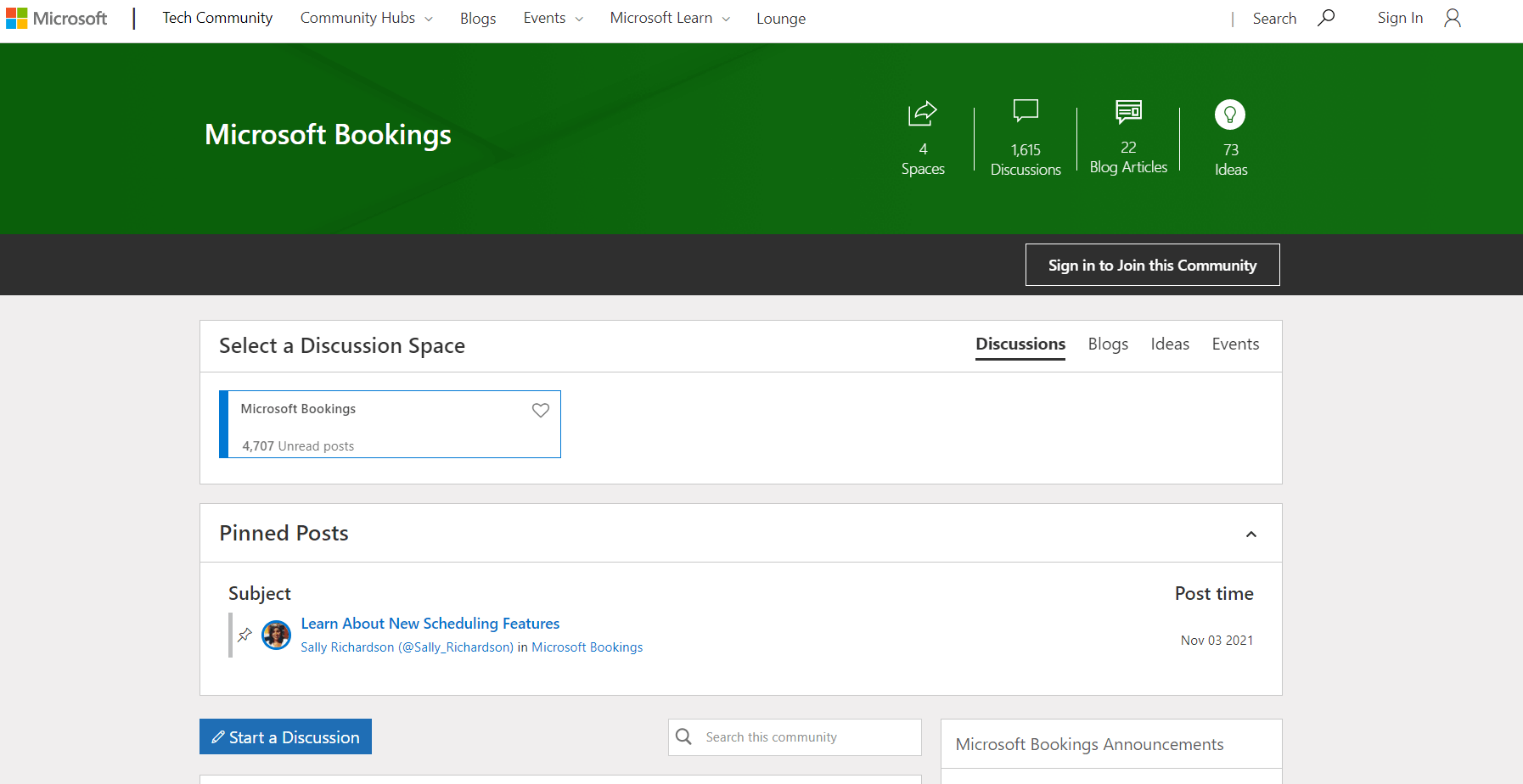Viewport: 1523px width, 784px height.
Task: Click the pin icon beside pinned post
Action: (x=244, y=635)
